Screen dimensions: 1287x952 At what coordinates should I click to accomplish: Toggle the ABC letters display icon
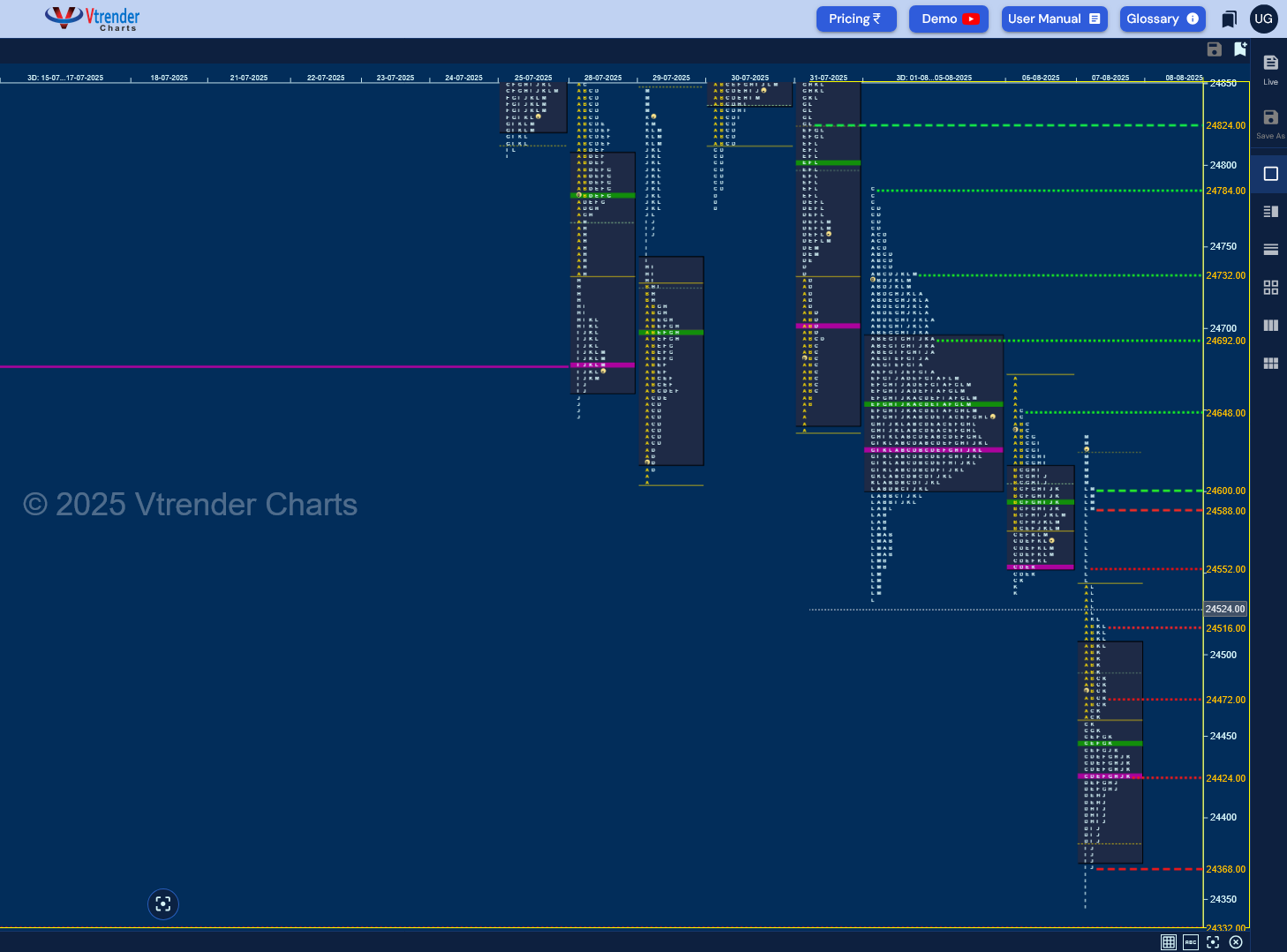tap(1191, 942)
